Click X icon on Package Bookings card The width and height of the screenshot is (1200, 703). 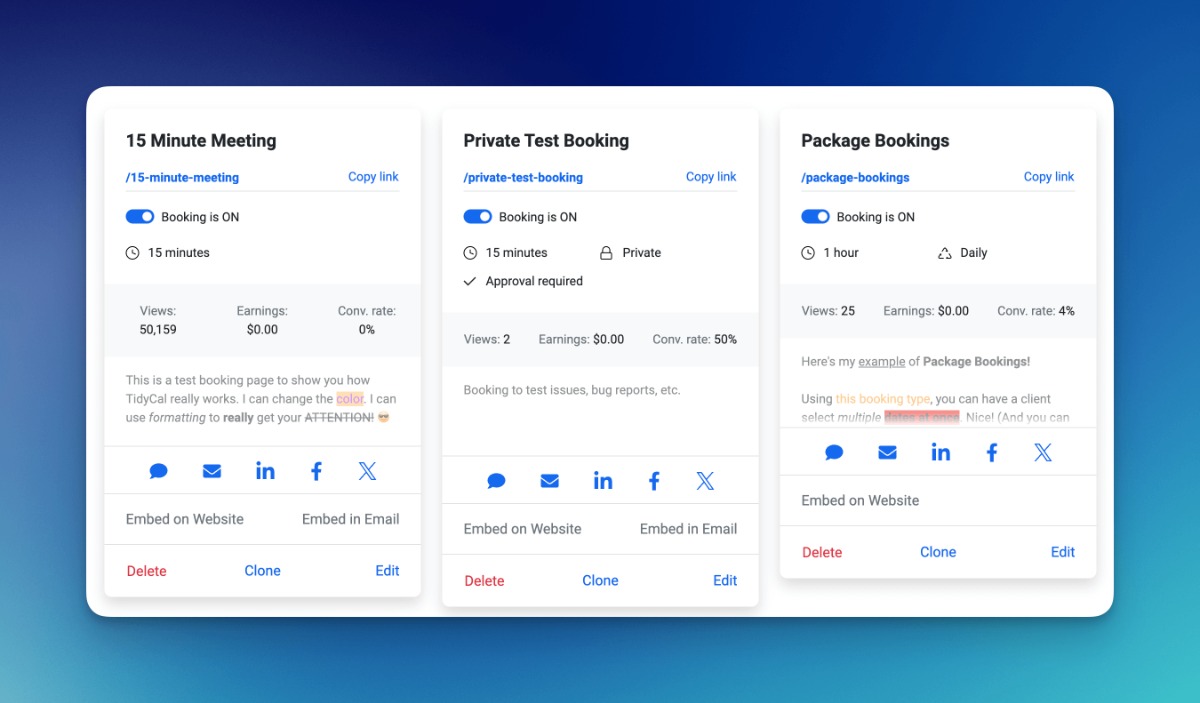point(1043,453)
